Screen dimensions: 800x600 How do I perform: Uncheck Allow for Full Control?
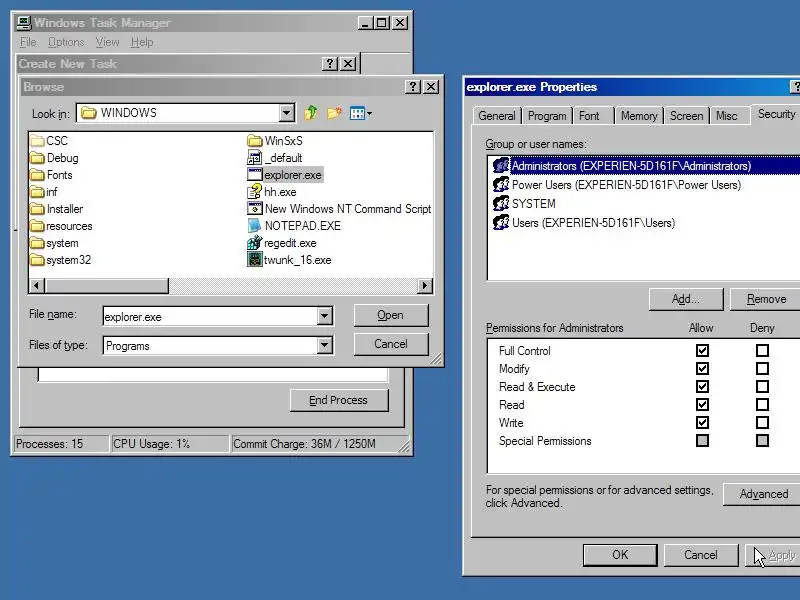pos(703,351)
